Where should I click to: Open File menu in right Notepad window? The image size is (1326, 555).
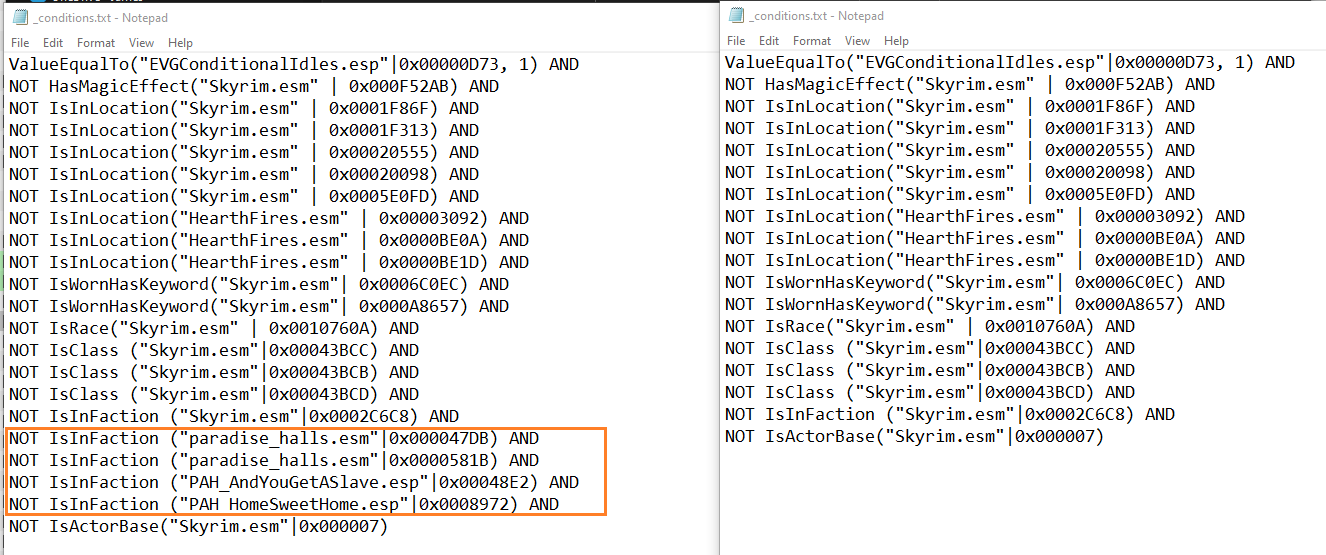click(736, 41)
